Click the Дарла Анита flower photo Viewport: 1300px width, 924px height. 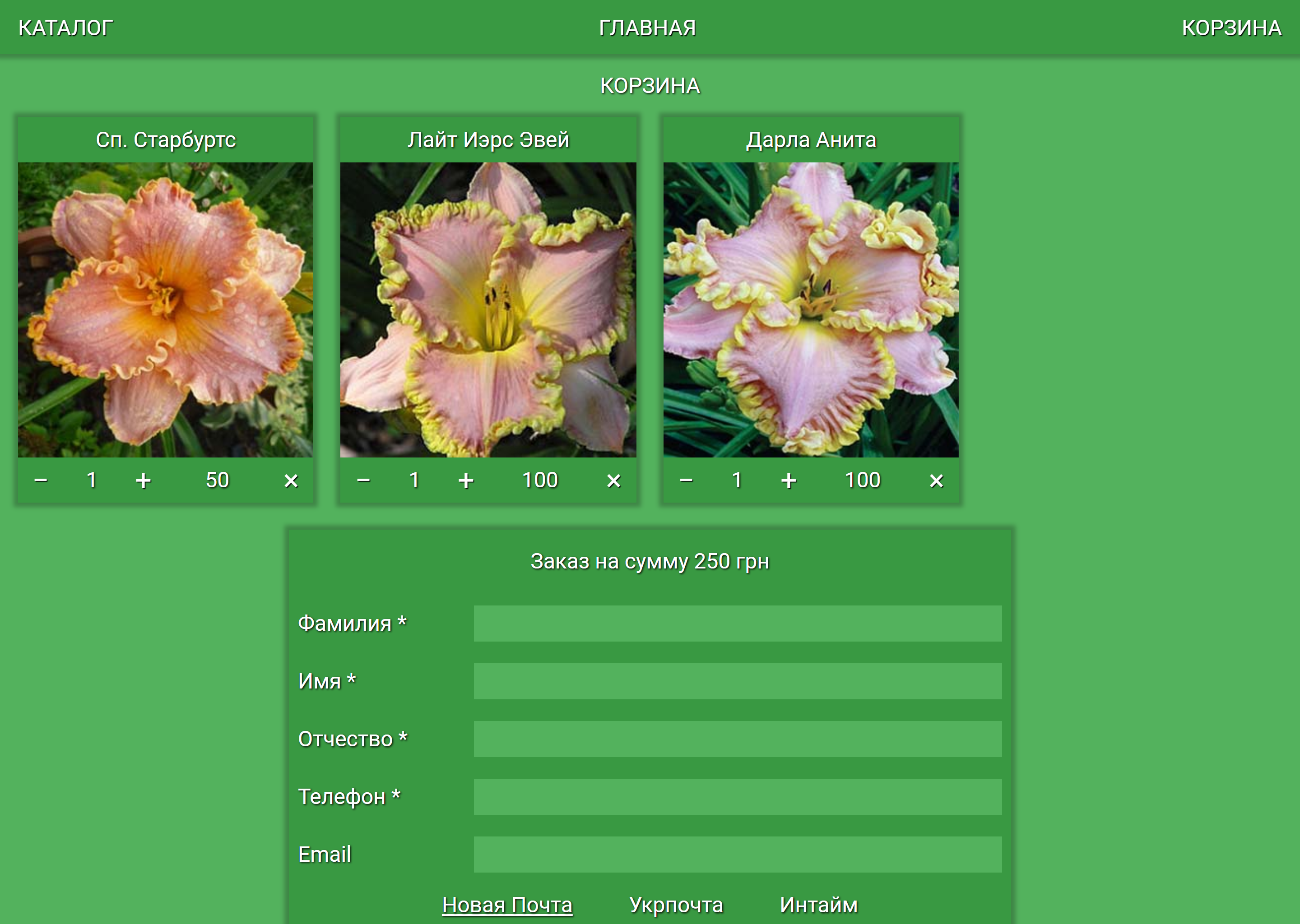click(811, 310)
